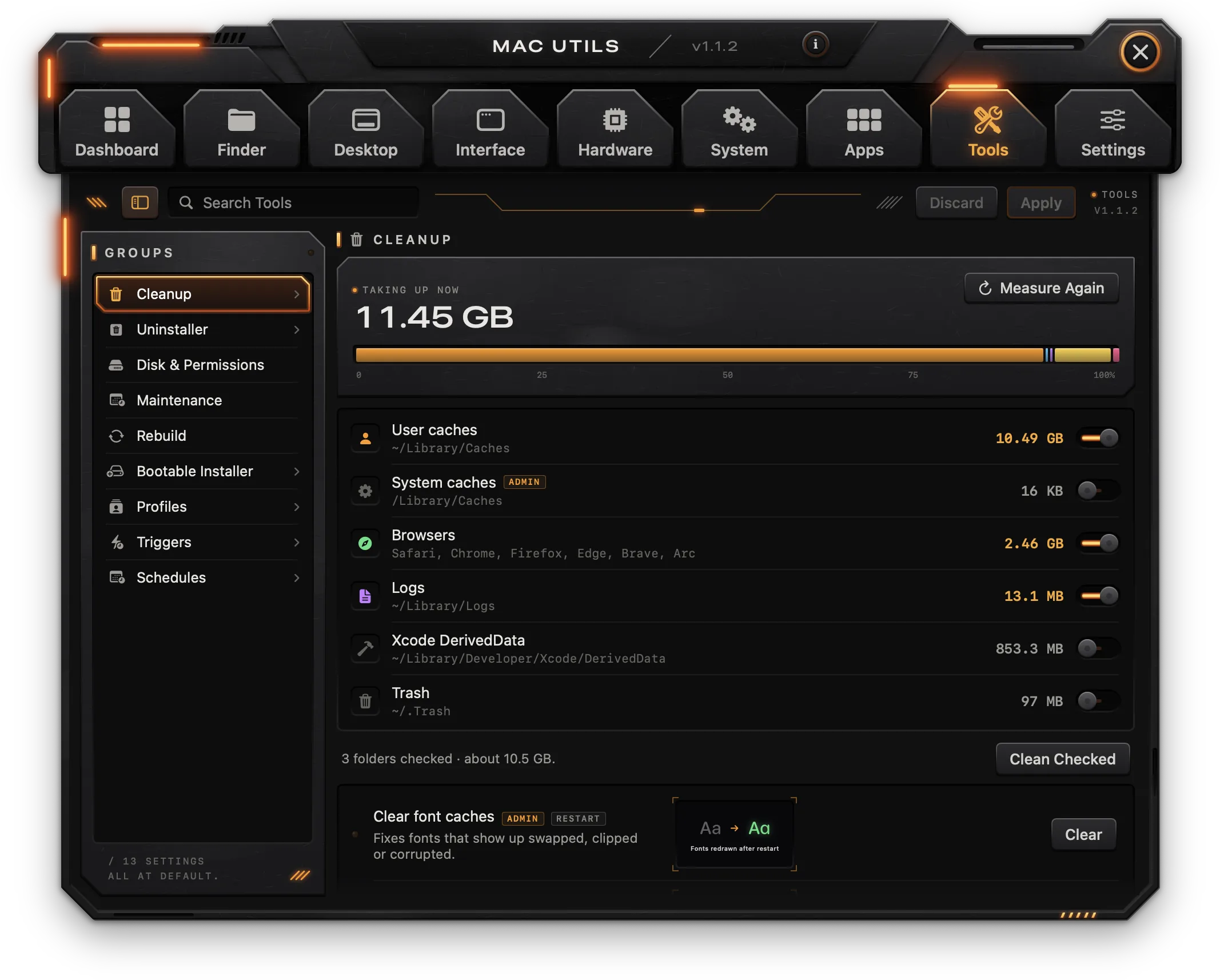This screenshot has width=1220, height=980.
Task: Click the System caches gear icon
Action: [x=365, y=491]
